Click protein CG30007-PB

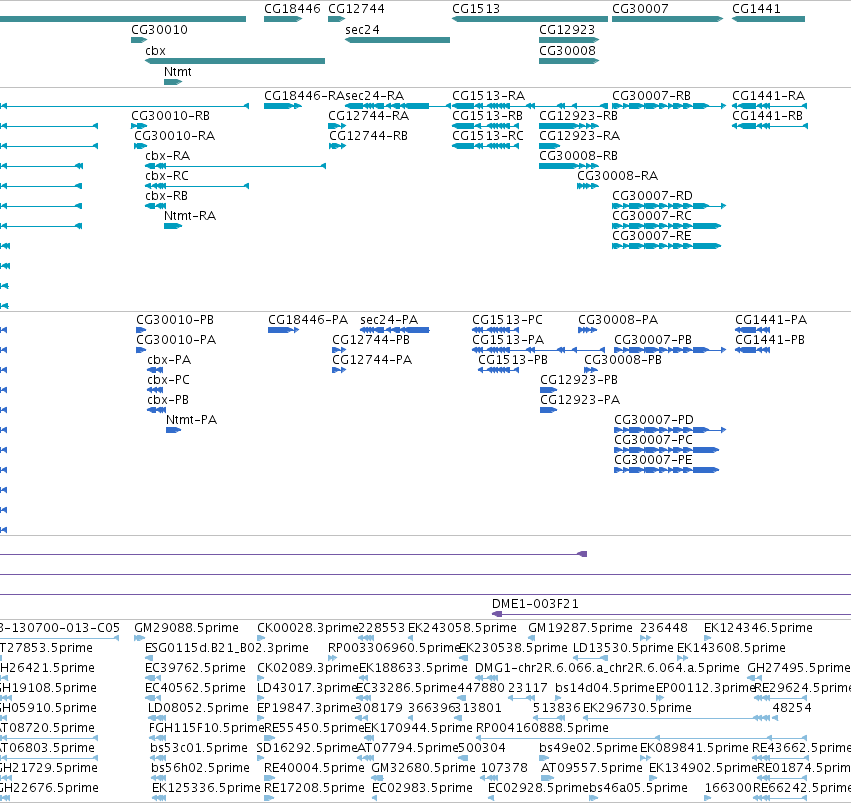(x=653, y=340)
